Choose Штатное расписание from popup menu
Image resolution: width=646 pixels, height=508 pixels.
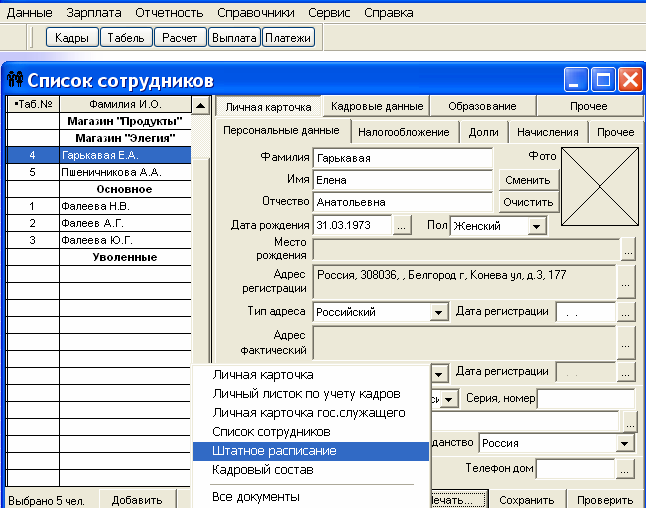pyautogui.click(x=311, y=451)
